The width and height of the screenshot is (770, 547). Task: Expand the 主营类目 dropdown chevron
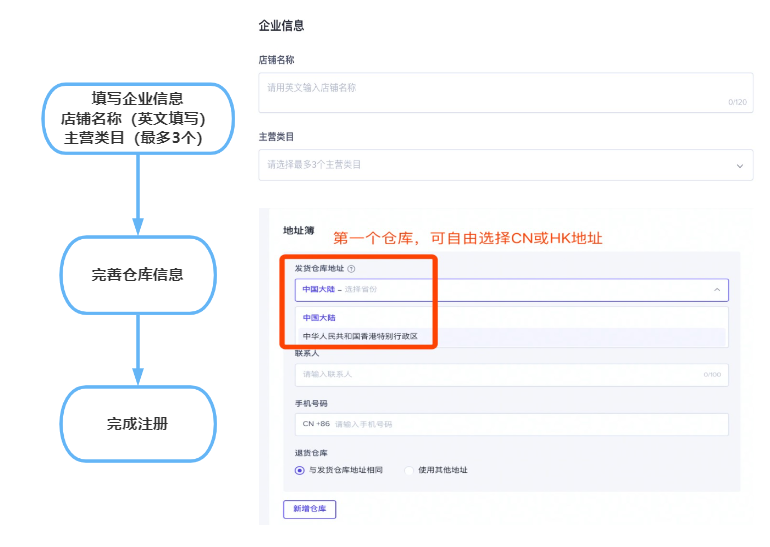coord(740,165)
